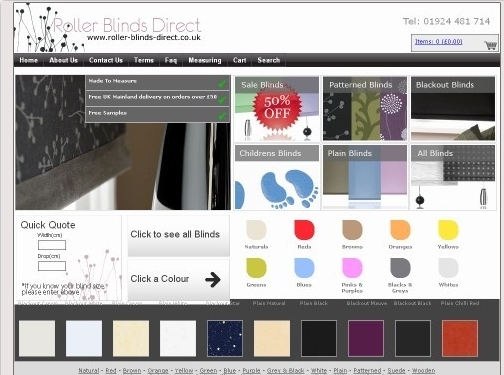
Task: Click the Plain footer link
Action: click(340, 370)
